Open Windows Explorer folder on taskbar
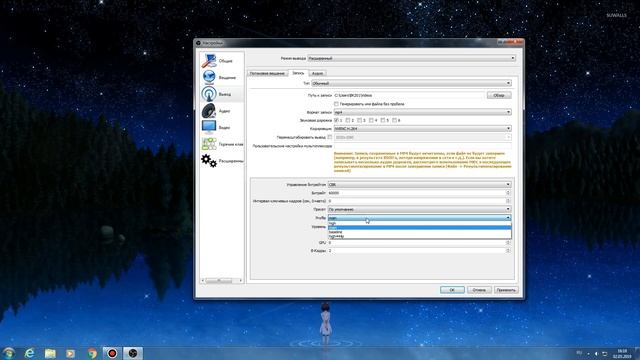The height and width of the screenshot is (360, 640). click(x=50, y=353)
